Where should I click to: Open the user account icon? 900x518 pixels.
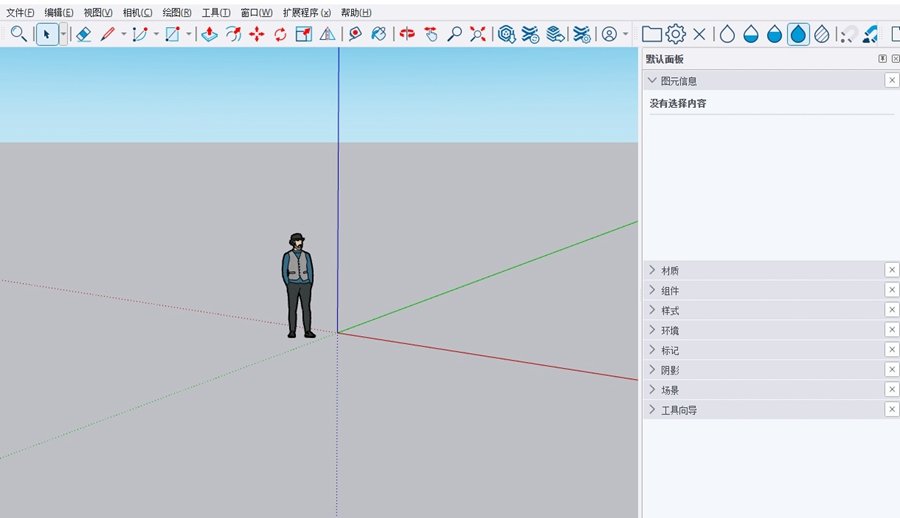(610, 34)
